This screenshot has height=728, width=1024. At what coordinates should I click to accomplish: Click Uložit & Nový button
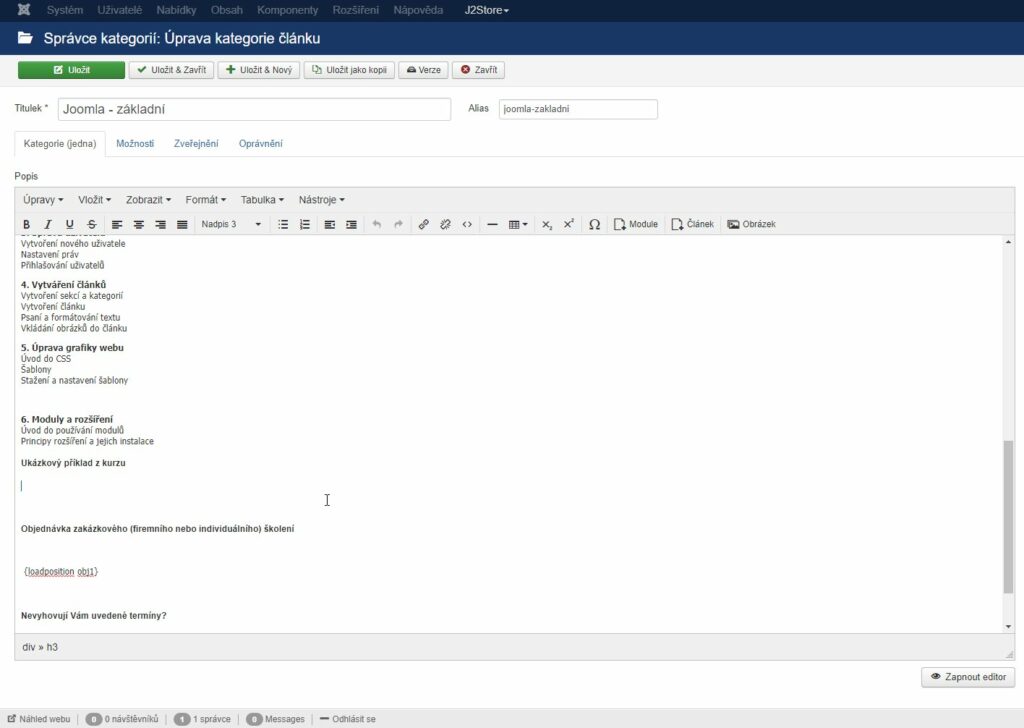[259, 70]
